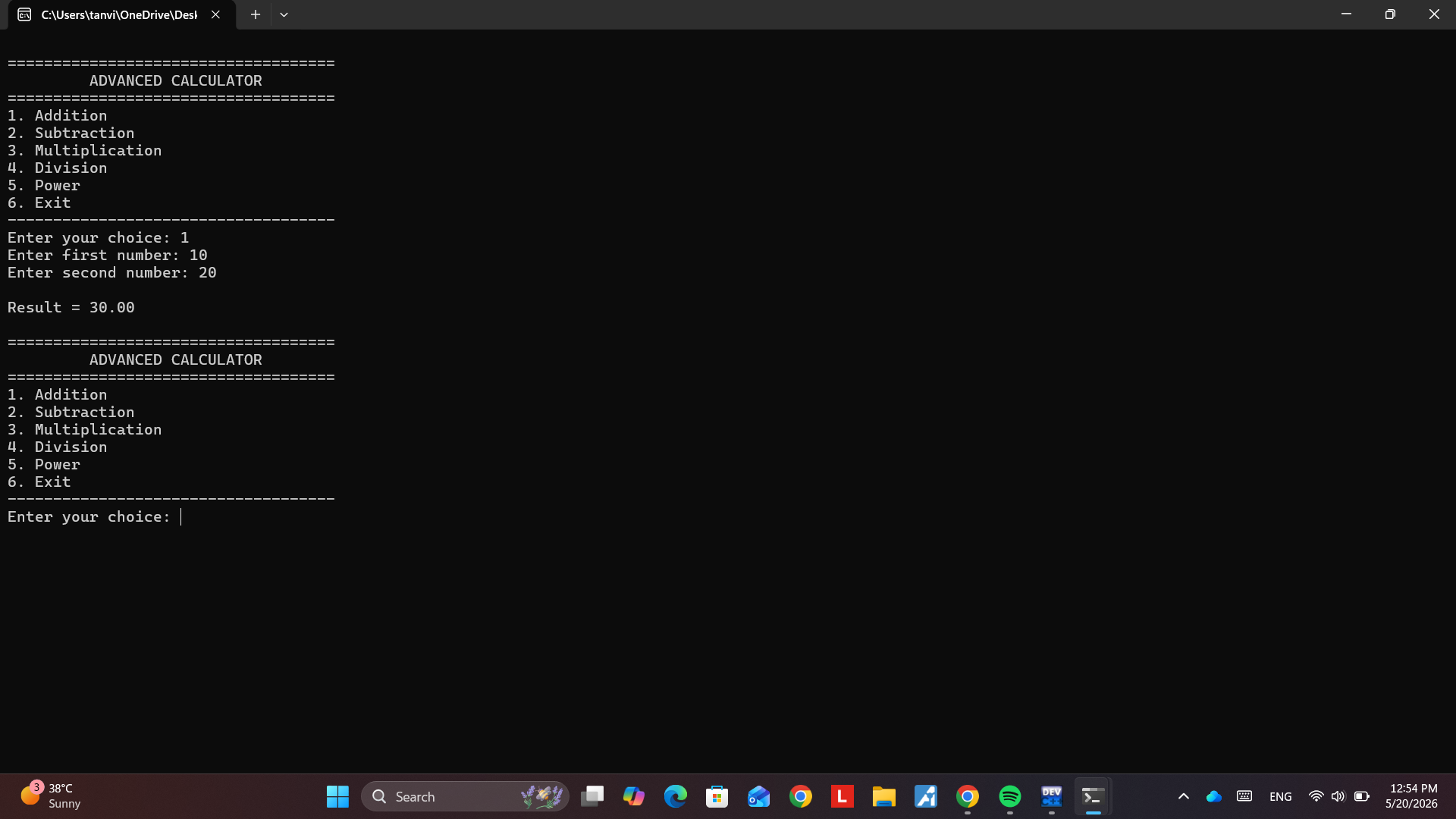Click the 'Result = 30.00' output line
Screen dimensions: 1456x819
pos(71,307)
